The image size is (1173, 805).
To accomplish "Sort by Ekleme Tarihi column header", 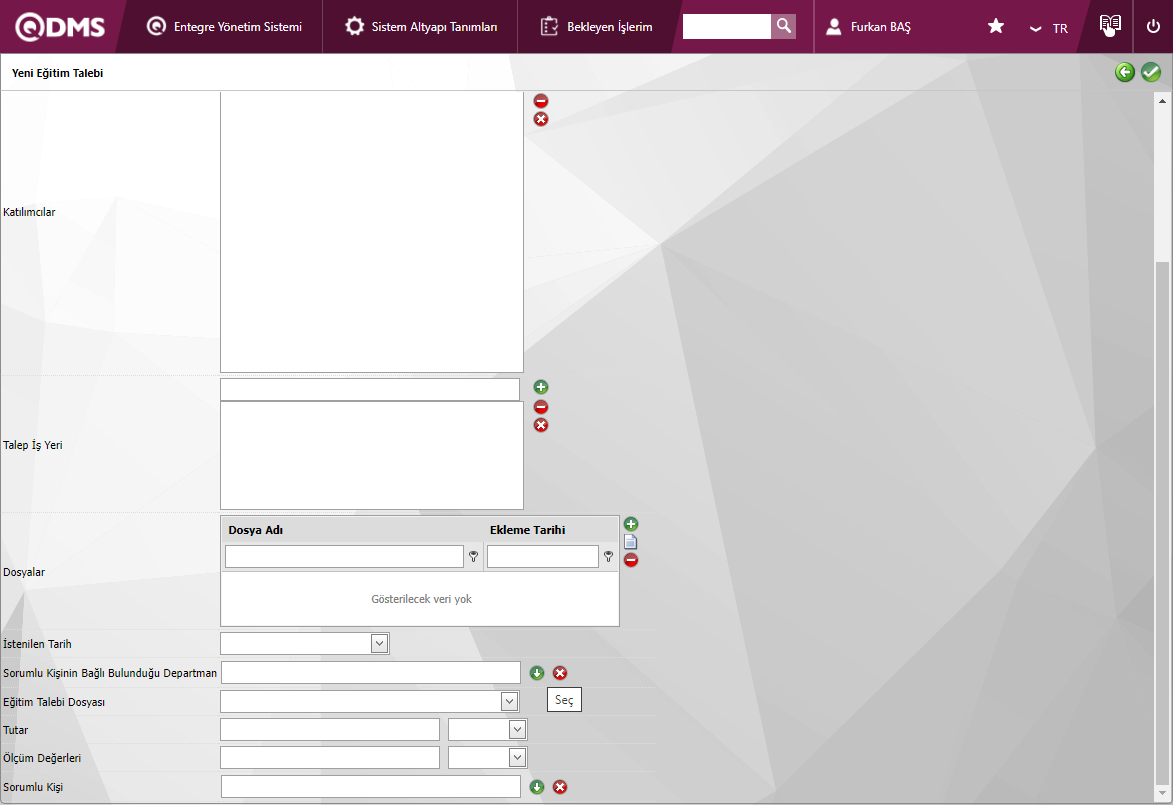I will 527,530.
